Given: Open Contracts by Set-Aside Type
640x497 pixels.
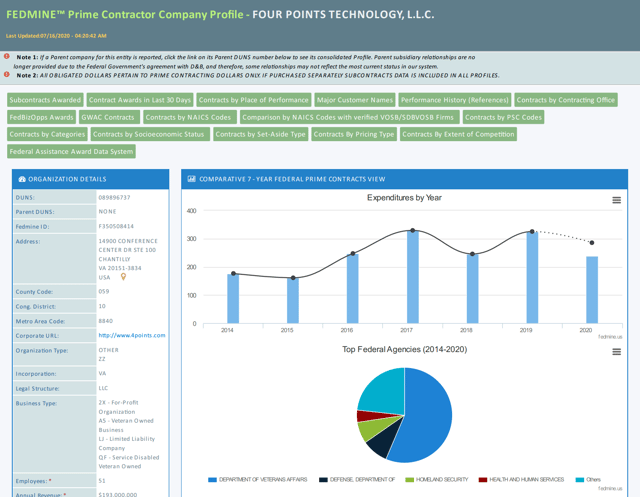Looking at the screenshot, I should [x=260, y=134].
